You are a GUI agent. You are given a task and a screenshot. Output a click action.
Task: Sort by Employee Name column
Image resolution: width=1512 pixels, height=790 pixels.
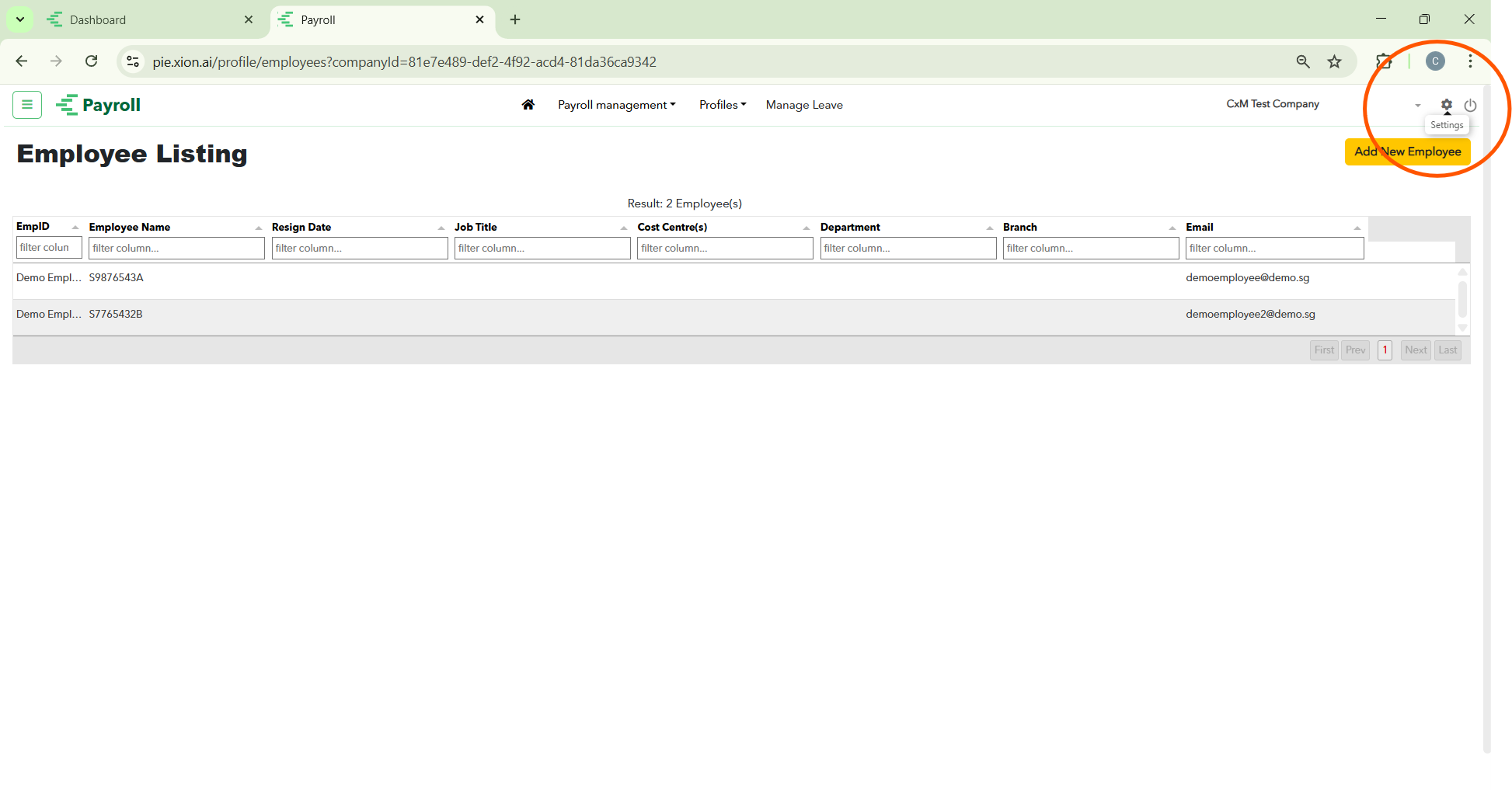coord(129,227)
